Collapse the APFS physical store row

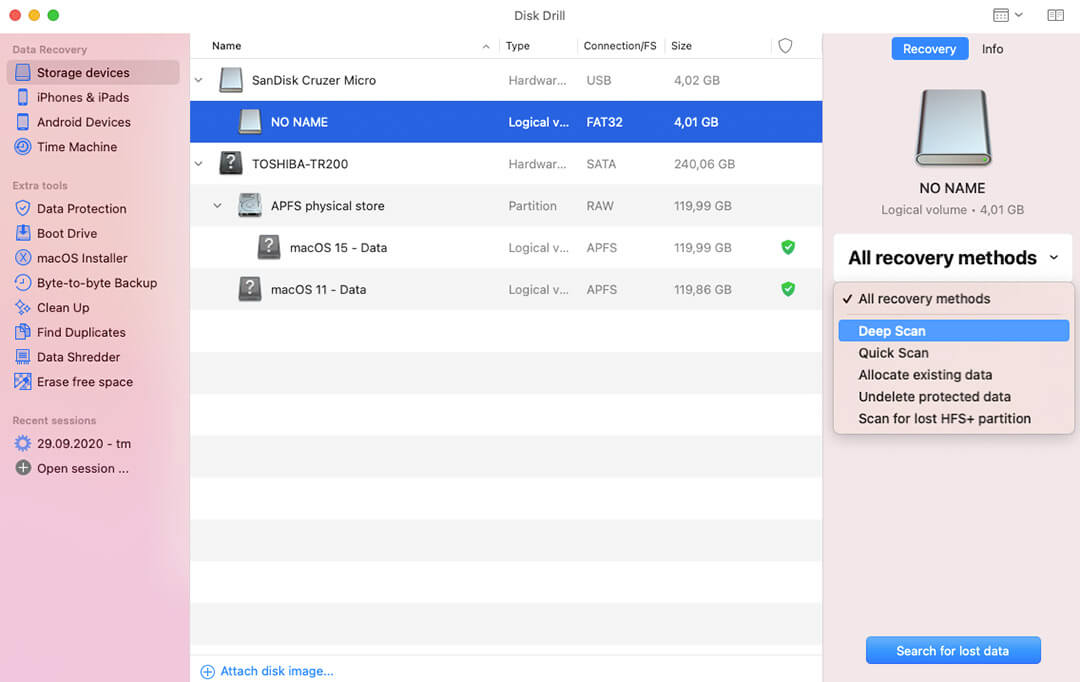(218, 206)
